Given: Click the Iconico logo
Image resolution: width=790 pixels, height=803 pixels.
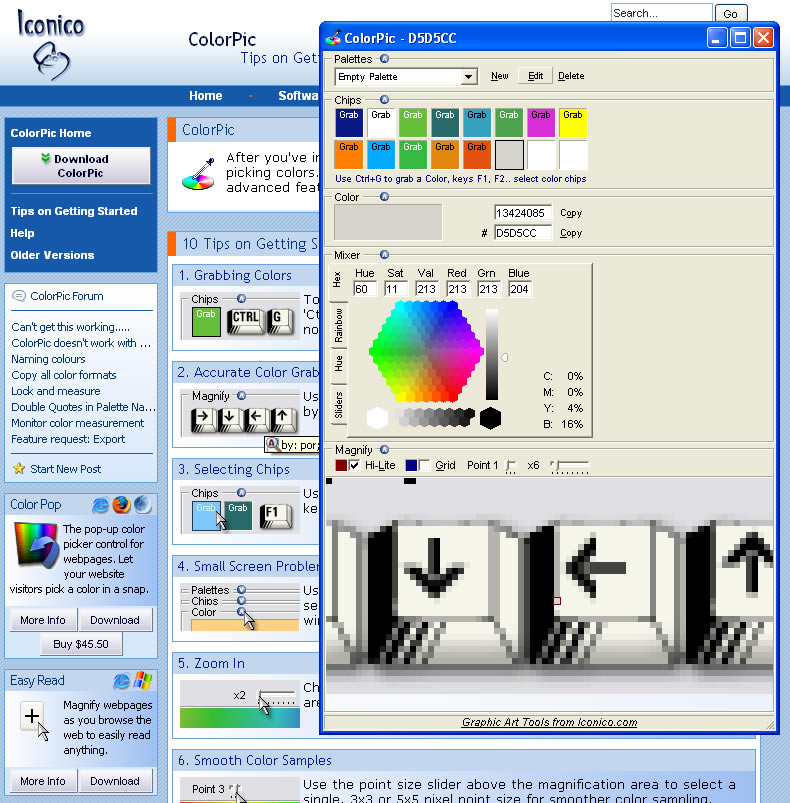Looking at the screenshot, I should pos(51,44).
